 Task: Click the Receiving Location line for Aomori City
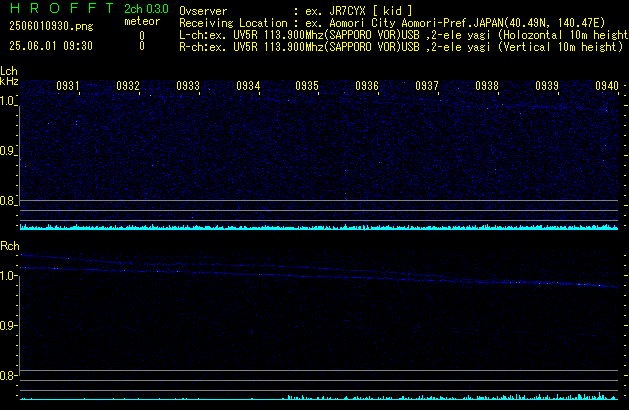pyautogui.click(x=392, y=23)
